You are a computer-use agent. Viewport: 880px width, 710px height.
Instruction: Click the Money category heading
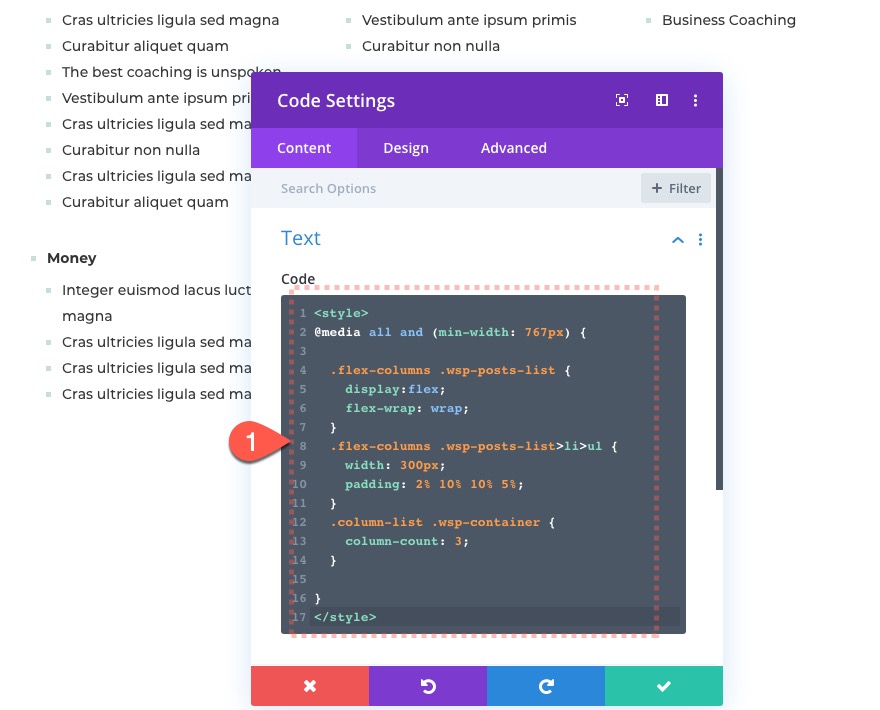[x=71, y=258]
